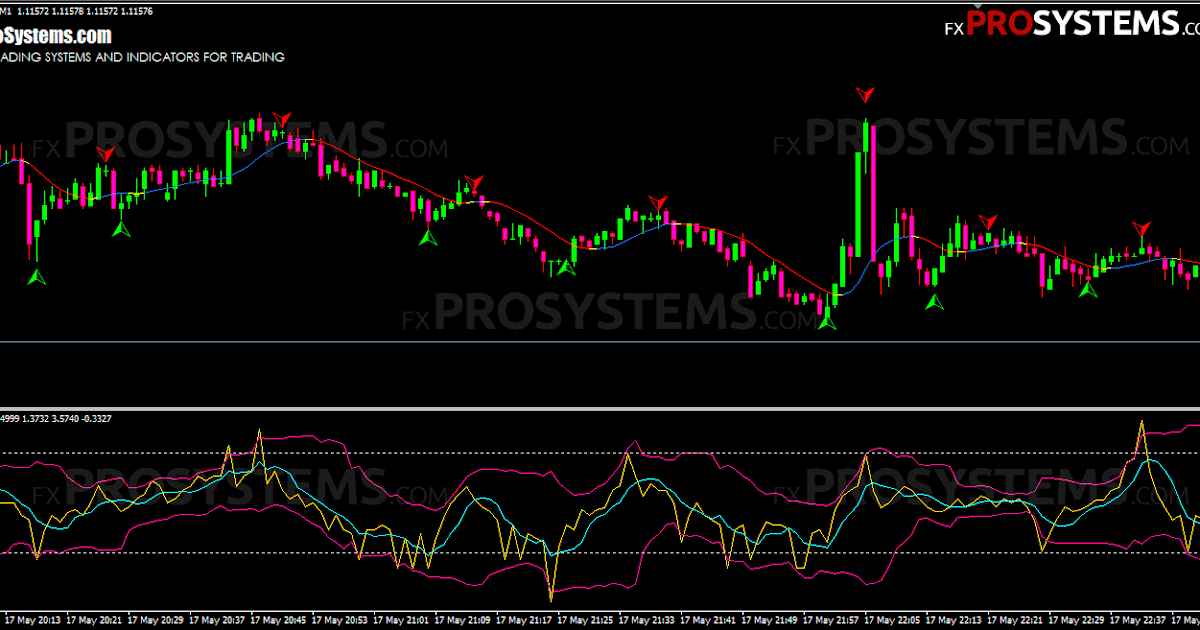1200x630 pixels.
Task: Click time label 17 May 20:13
Action: pyautogui.click(x=34, y=620)
